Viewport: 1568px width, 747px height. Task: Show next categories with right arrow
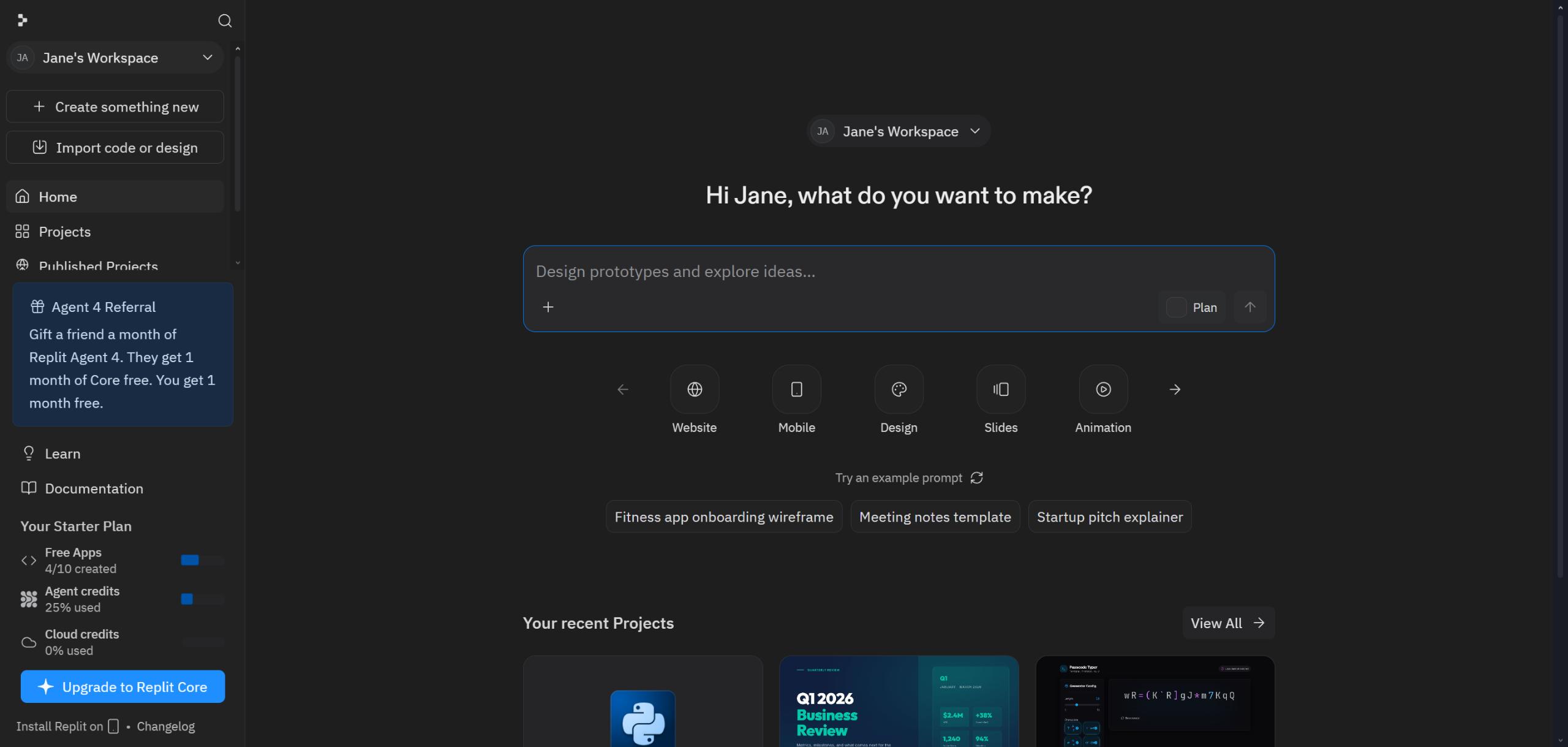1174,389
